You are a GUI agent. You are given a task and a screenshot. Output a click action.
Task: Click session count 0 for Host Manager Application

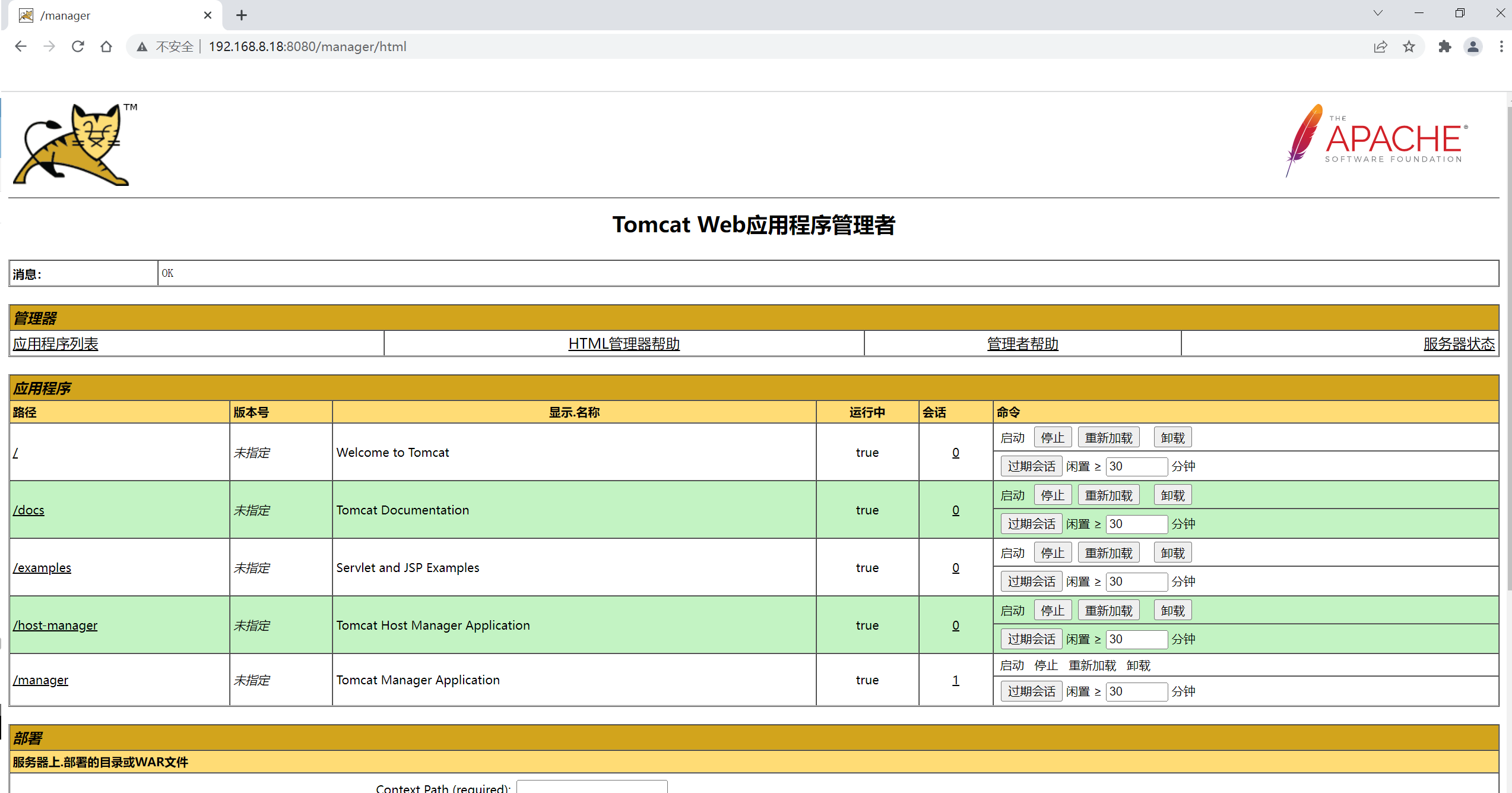coord(956,625)
